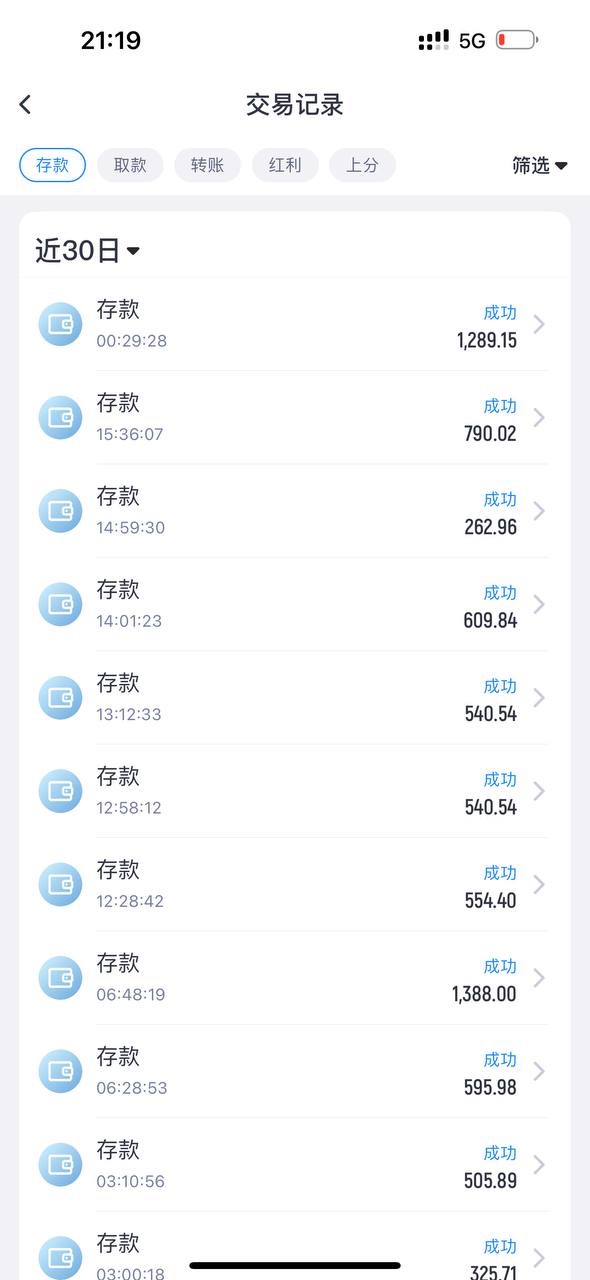Tap the back arrow at the top left
The height and width of the screenshot is (1280, 590).
point(24,104)
